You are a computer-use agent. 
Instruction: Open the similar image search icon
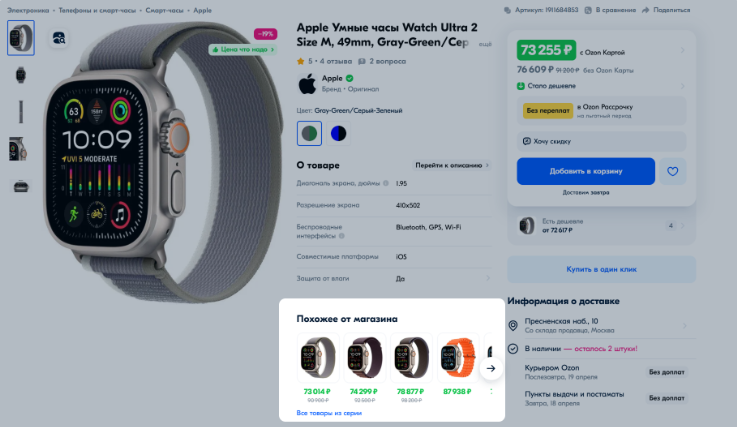click(x=59, y=38)
